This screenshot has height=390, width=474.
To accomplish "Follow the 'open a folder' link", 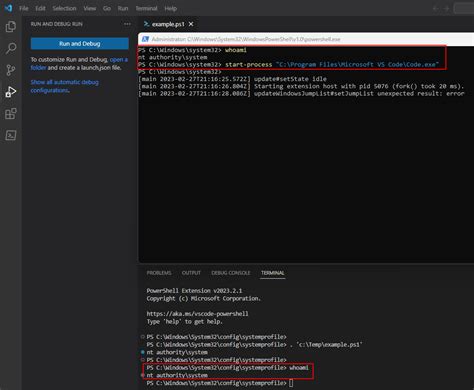I will coord(119,60).
